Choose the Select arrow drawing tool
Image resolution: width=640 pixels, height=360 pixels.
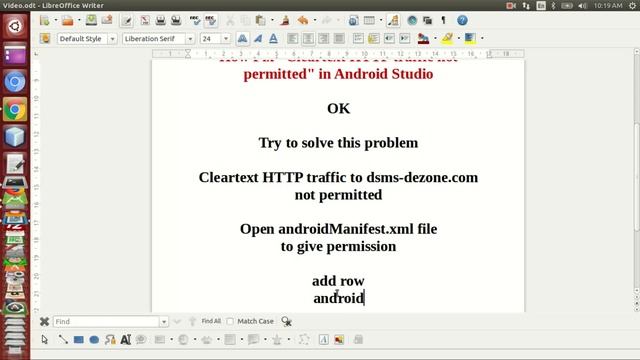pos(44,340)
